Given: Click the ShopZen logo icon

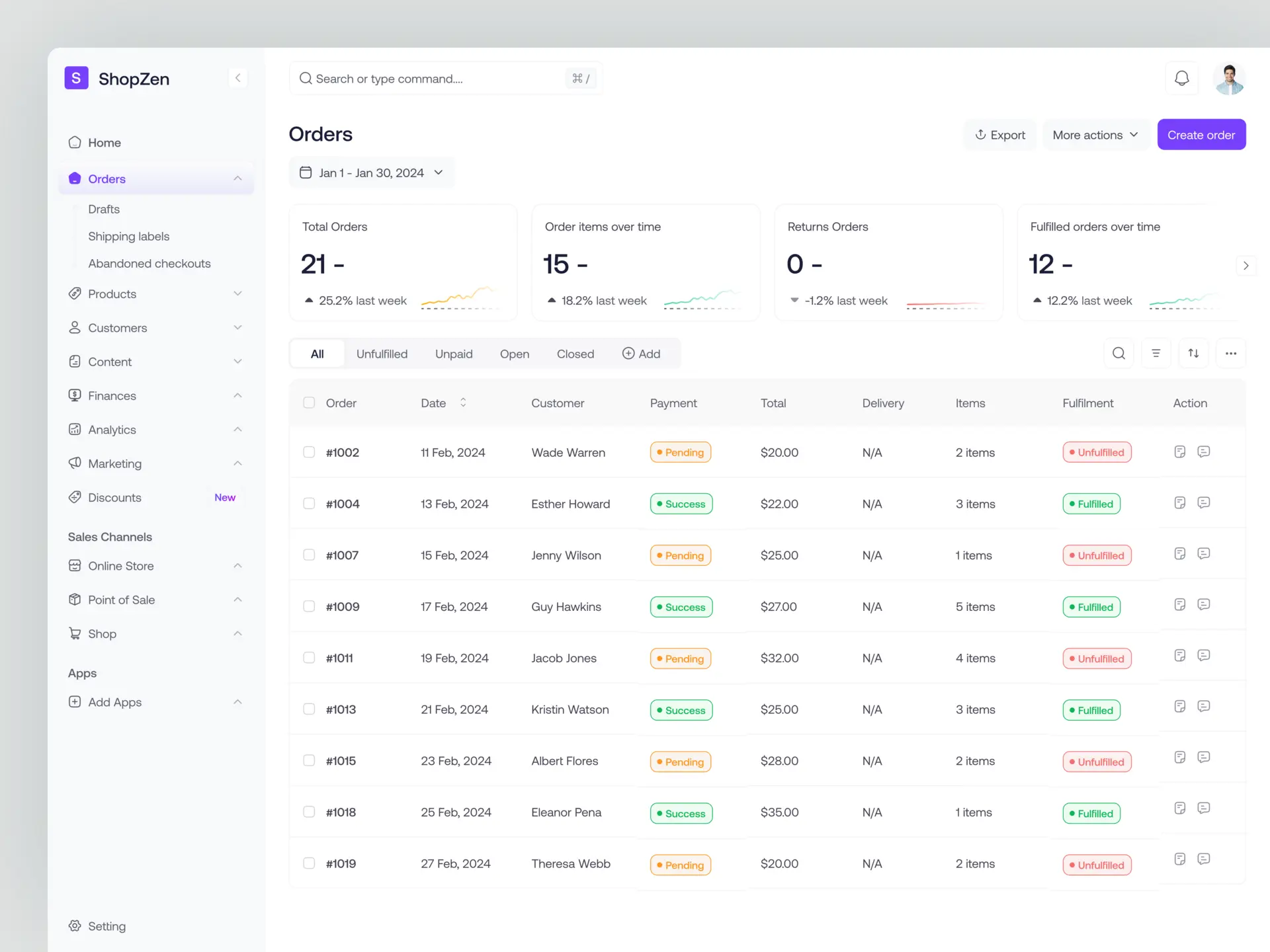Looking at the screenshot, I should 76,78.
